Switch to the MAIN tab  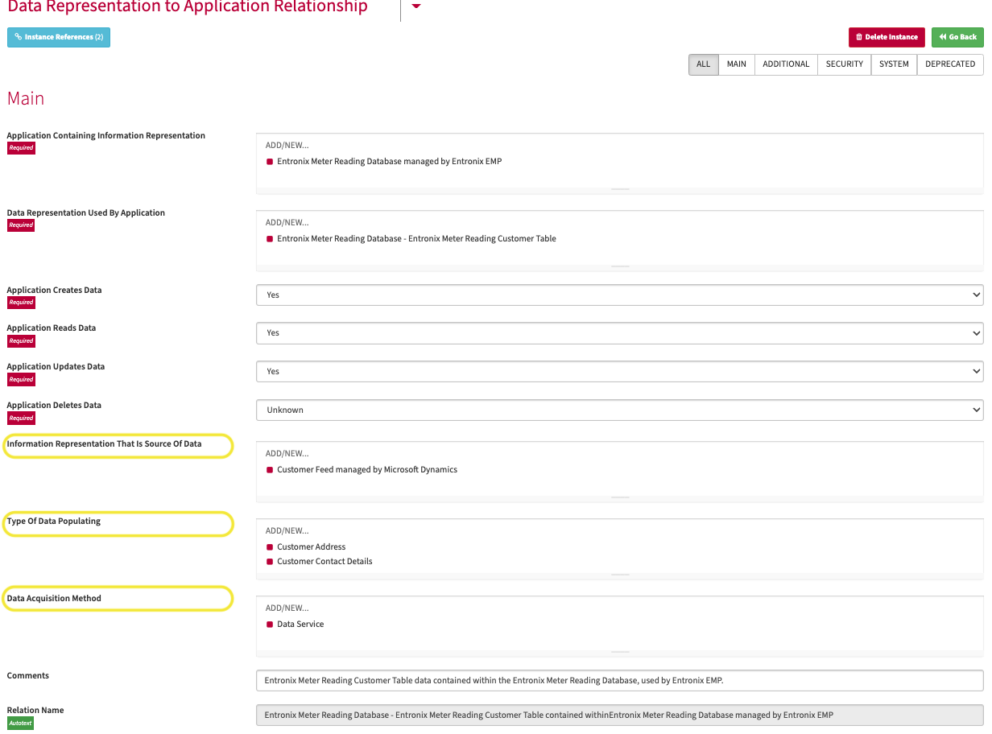736,64
